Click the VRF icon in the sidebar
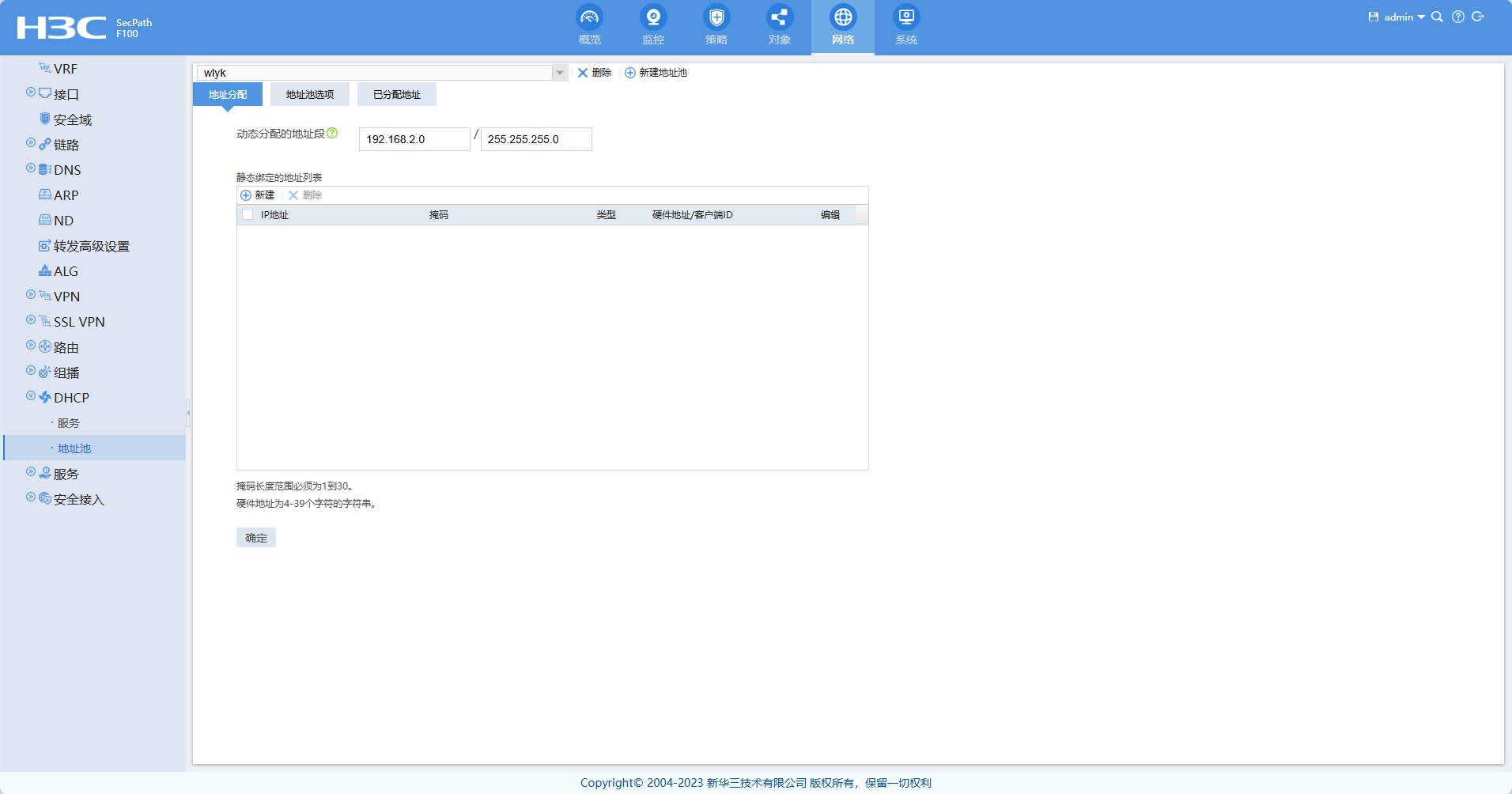Viewport: 1512px width, 794px height. pyautogui.click(x=45, y=68)
